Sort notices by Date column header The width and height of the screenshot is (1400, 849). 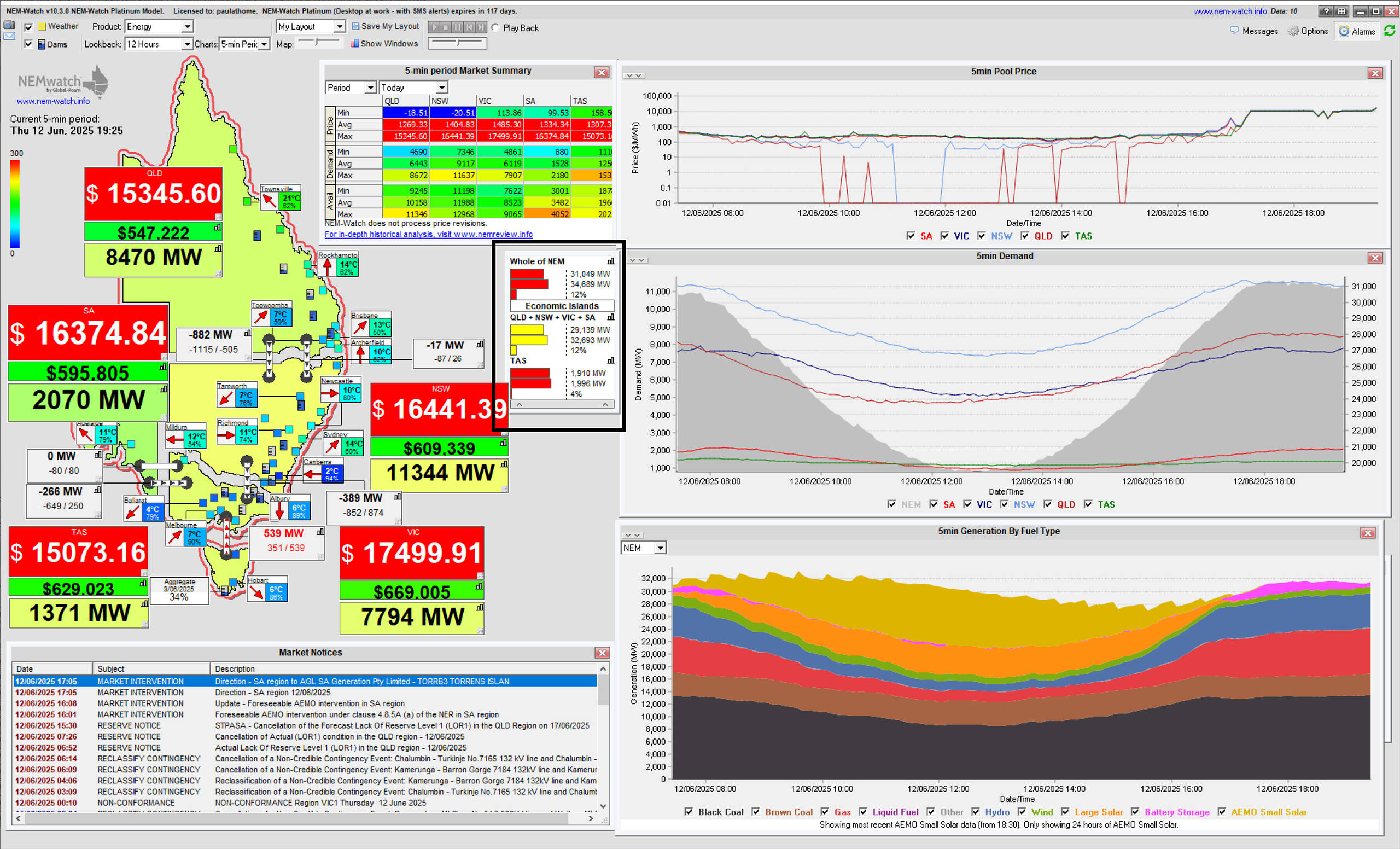pos(52,669)
